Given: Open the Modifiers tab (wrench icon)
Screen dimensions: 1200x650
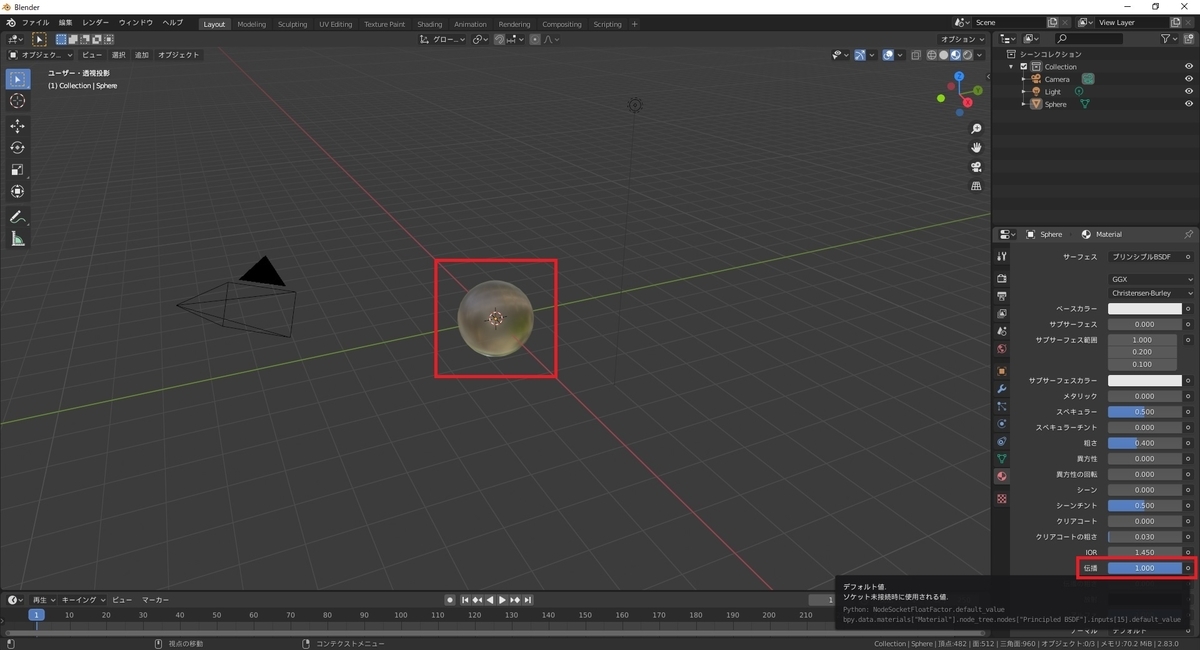Looking at the screenshot, I should point(1002,388).
